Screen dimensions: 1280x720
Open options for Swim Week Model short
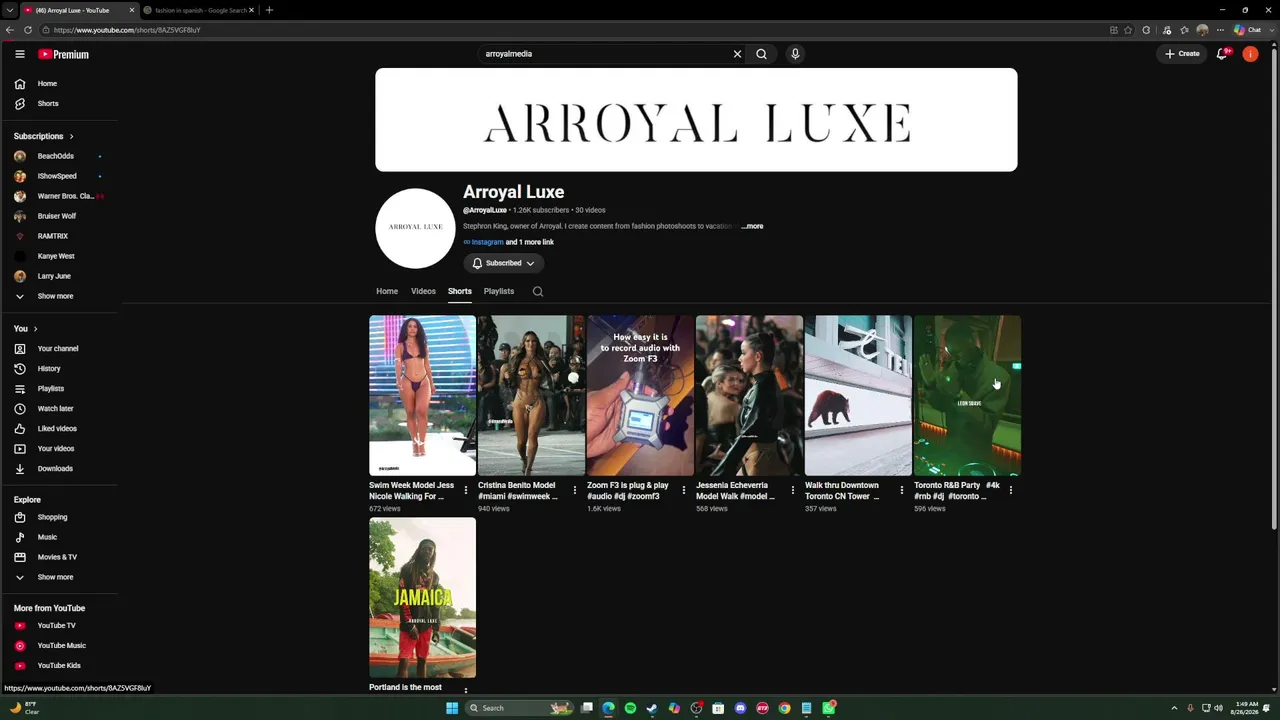pos(465,490)
